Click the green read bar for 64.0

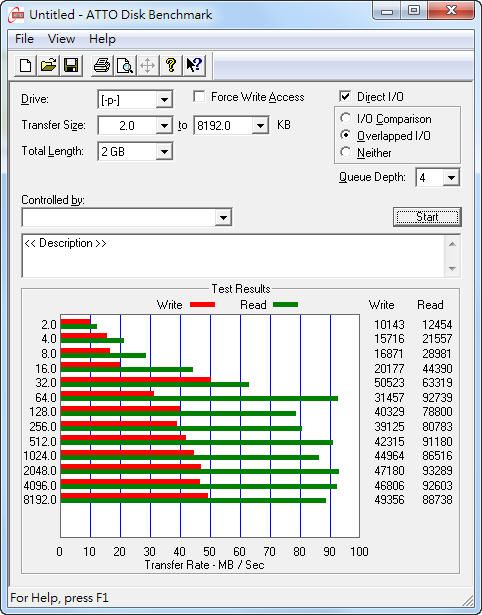[x=199, y=398]
